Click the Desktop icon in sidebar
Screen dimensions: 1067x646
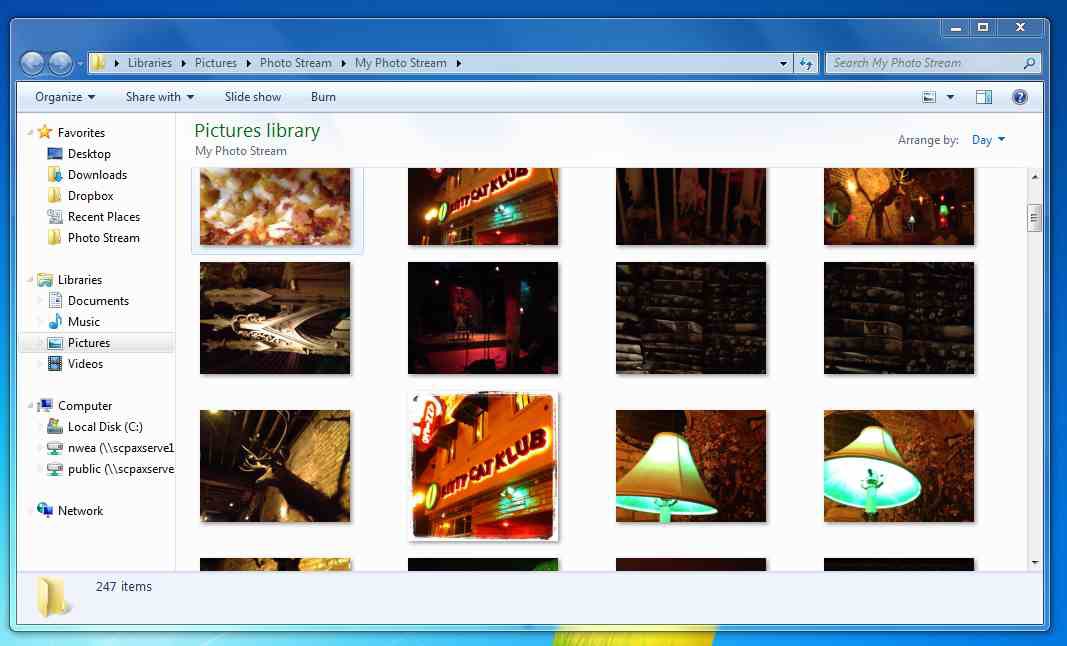pos(55,154)
